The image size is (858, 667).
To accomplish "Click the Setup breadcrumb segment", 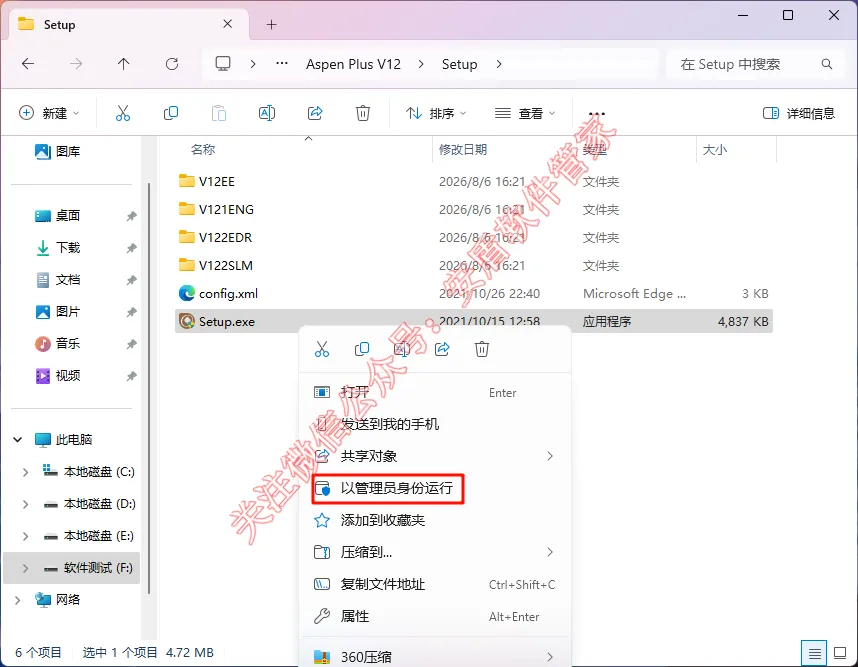I will pos(459,64).
